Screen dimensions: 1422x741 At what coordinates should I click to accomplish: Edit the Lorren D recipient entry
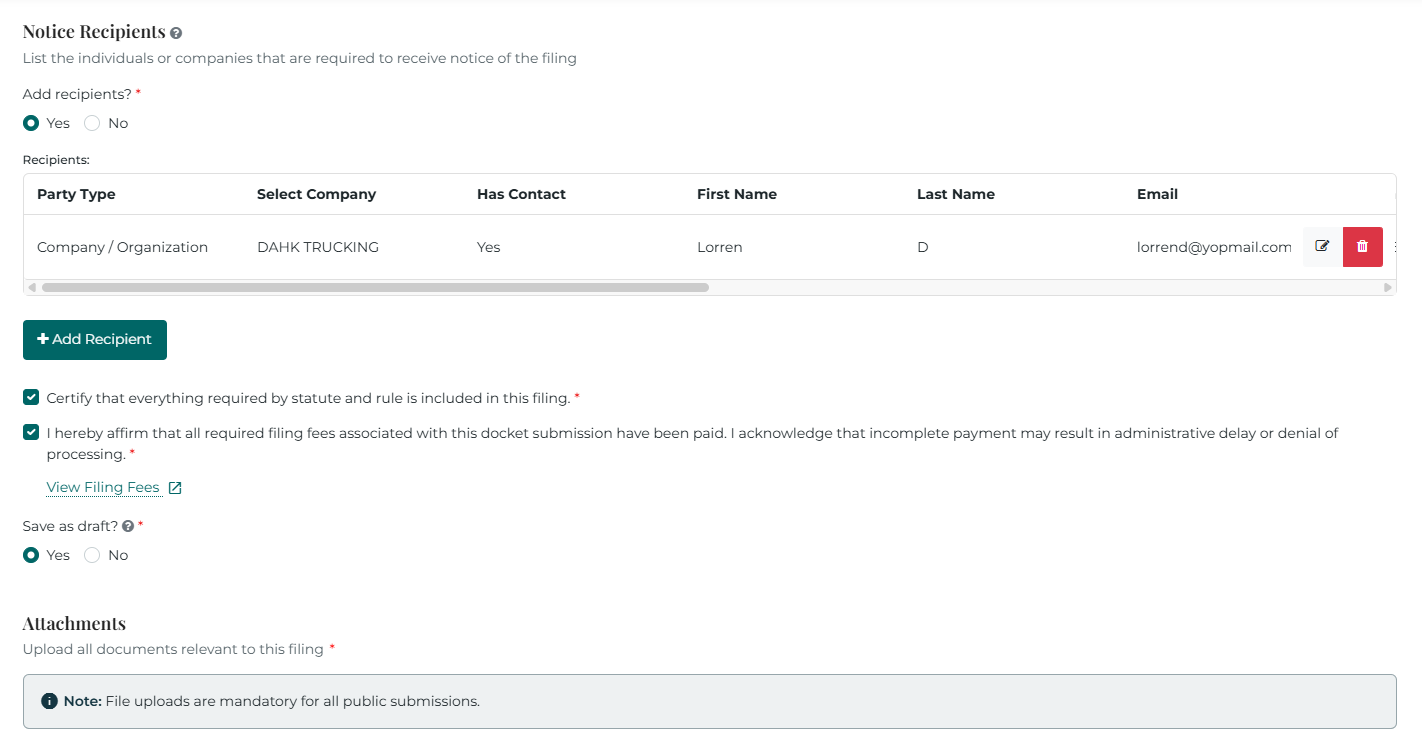(1322, 246)
